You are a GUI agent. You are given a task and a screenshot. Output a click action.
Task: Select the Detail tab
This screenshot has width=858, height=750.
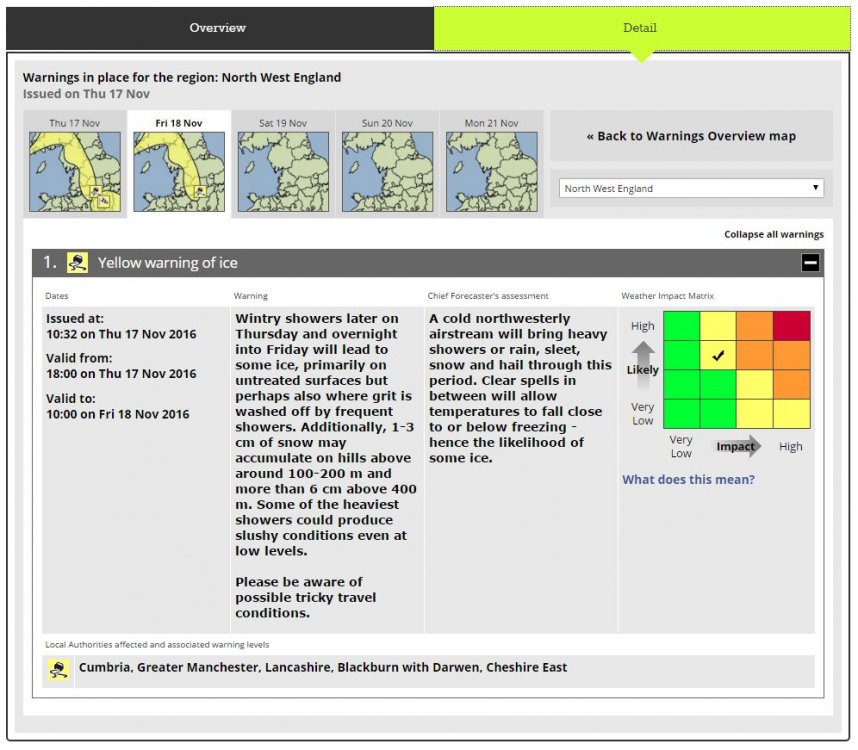(640, 28)
